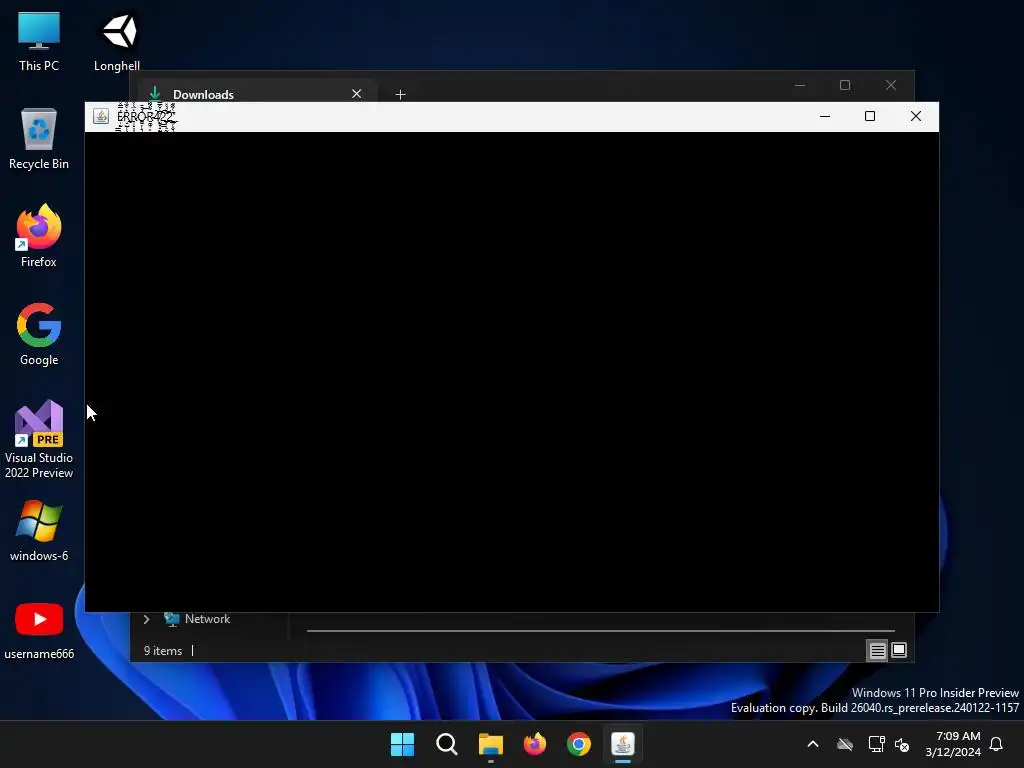Click the black ERROR422 window canvas

coord(512,372)
